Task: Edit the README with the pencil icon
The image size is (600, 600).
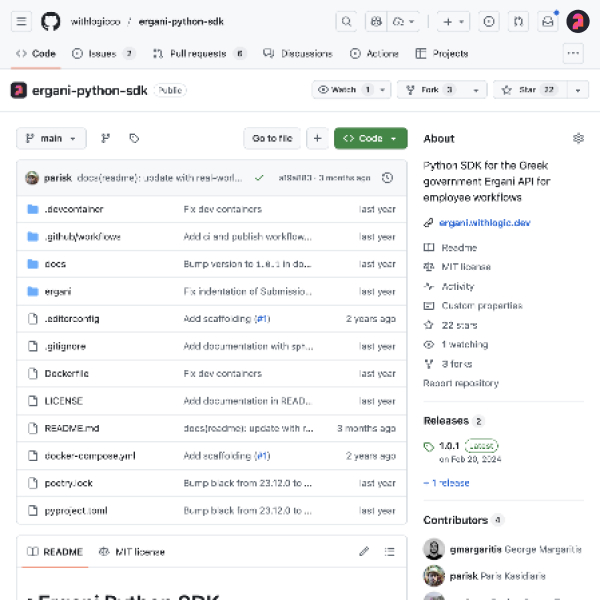Action: pyautogui.click(x=364, y=551)
